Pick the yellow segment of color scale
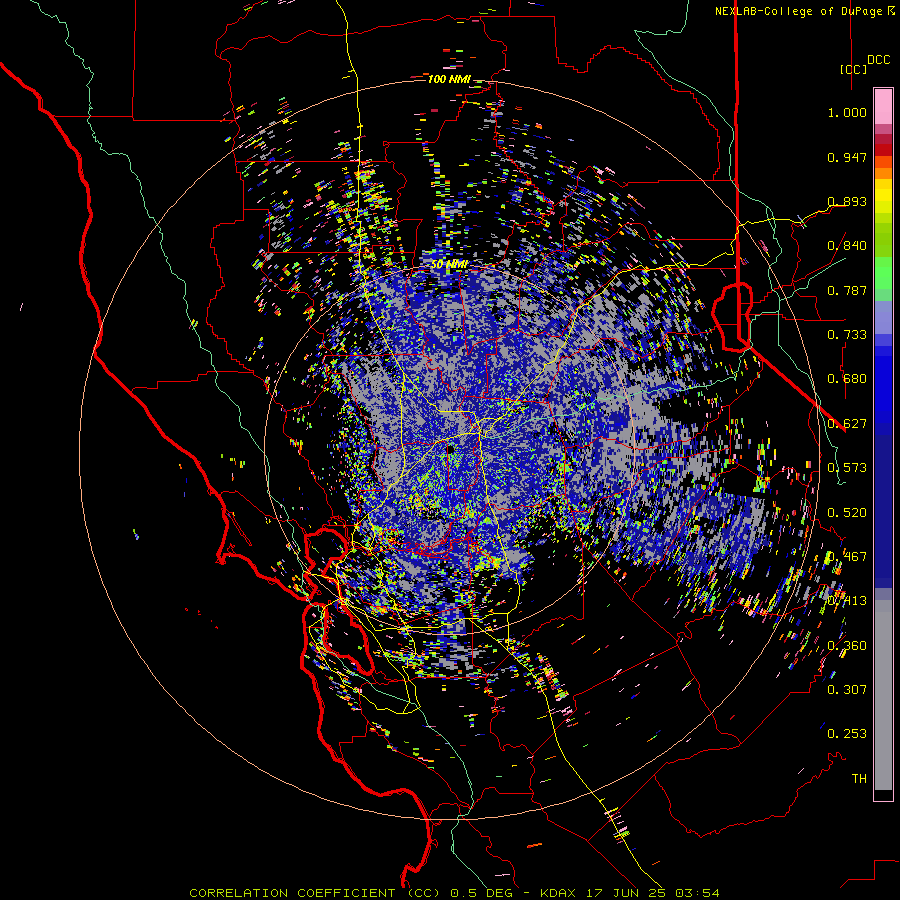This screenshot has width=900, height=900. 883,197
